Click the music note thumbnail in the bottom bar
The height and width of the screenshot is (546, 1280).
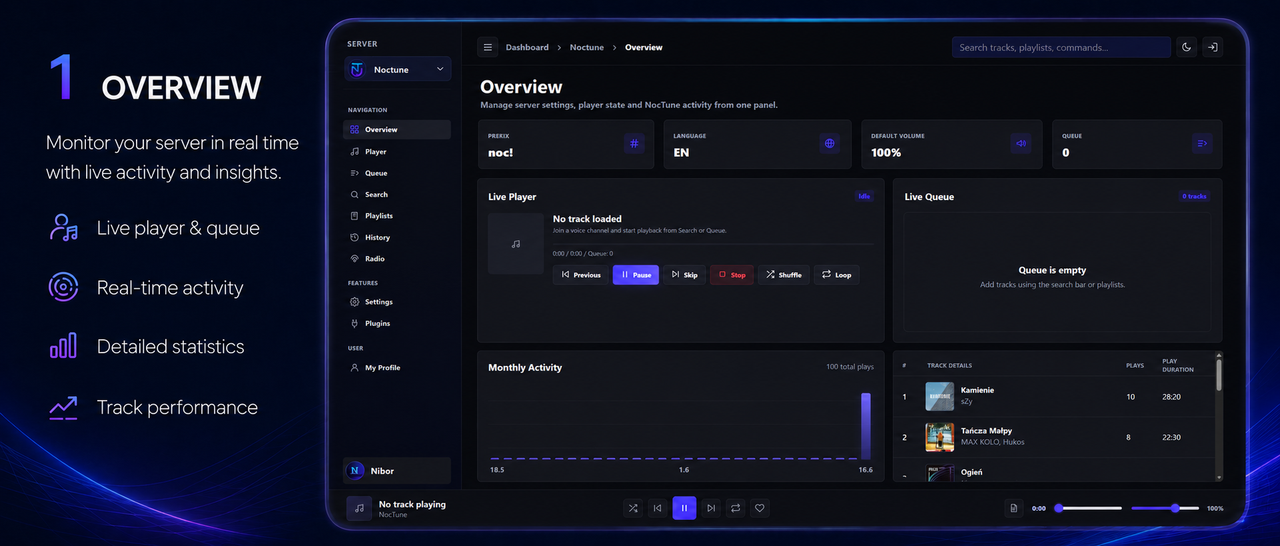point(360,508)
